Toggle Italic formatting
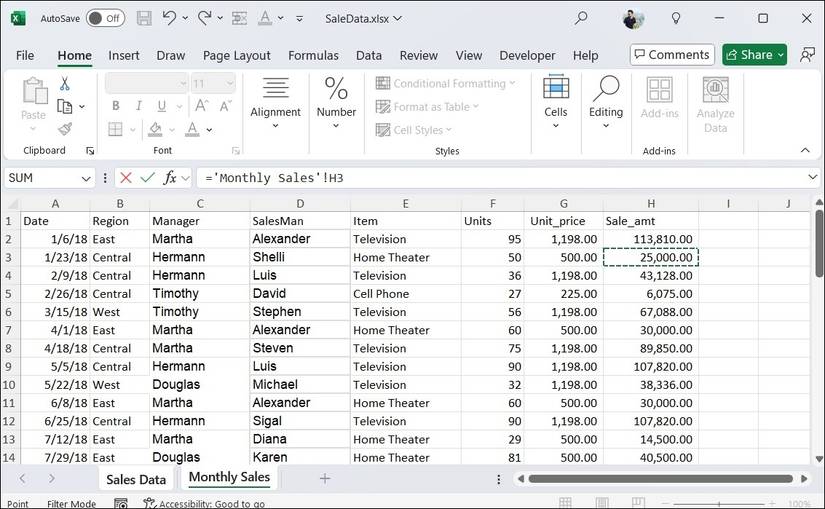Screen dimensions: 825x509 pos(140,106)
